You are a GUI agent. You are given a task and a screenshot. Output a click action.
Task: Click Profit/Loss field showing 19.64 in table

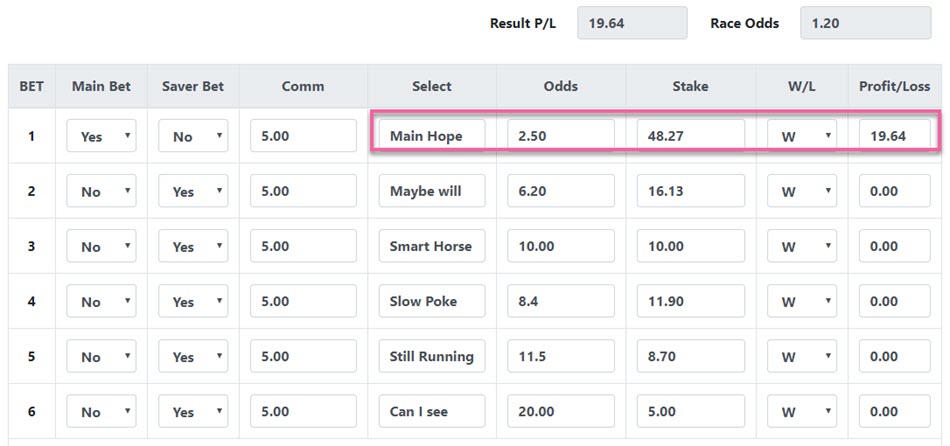pyautogui.click(x=894, y=136)
